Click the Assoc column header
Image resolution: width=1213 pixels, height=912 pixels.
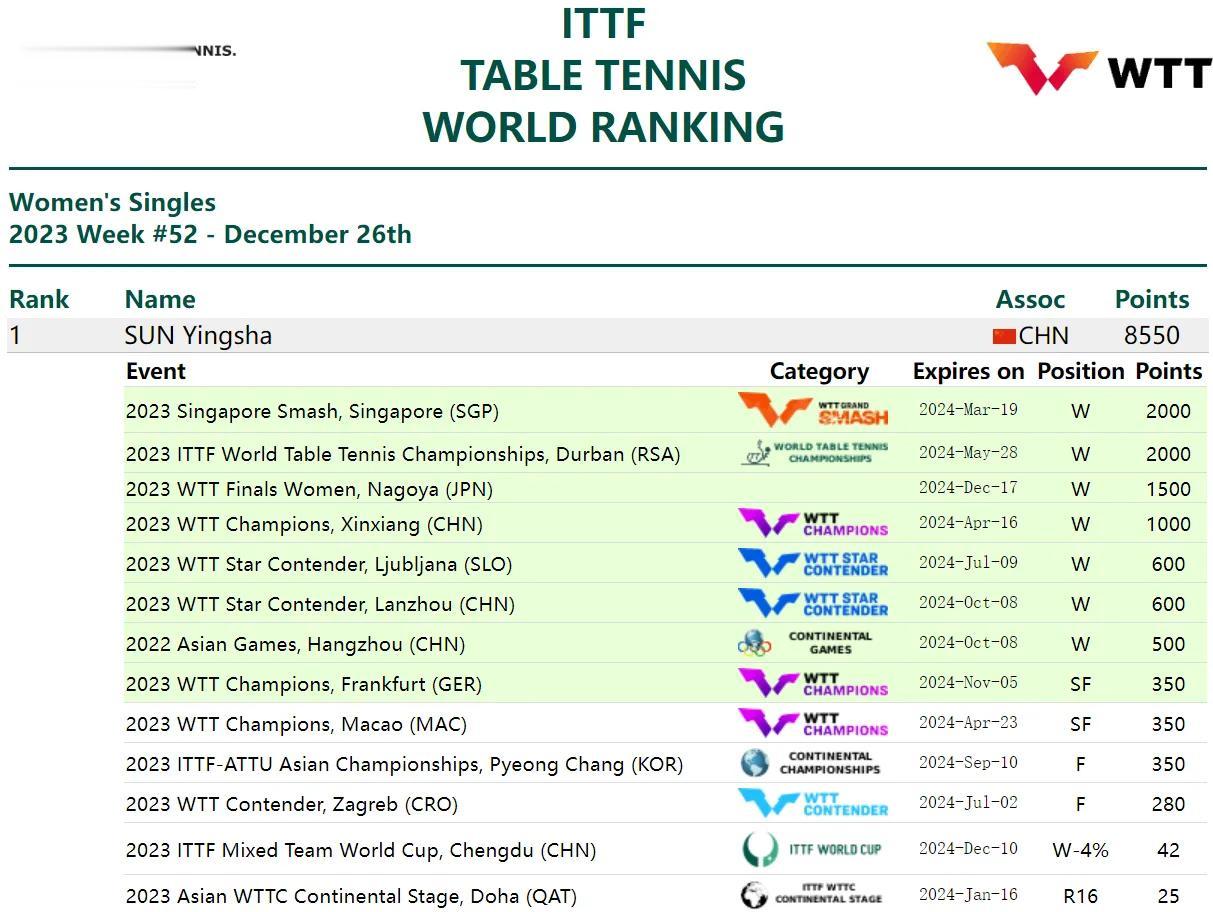tap(1030, 299)
